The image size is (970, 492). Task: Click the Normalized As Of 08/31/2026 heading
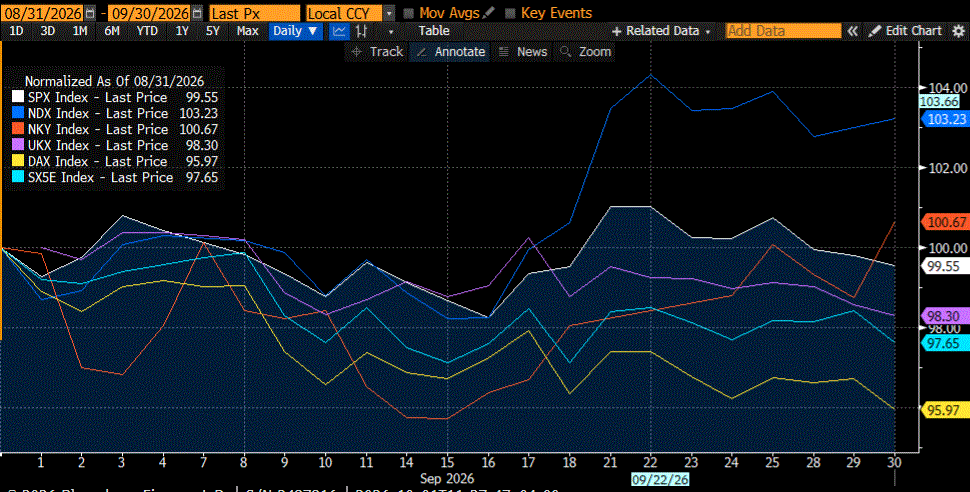(114, 81)
